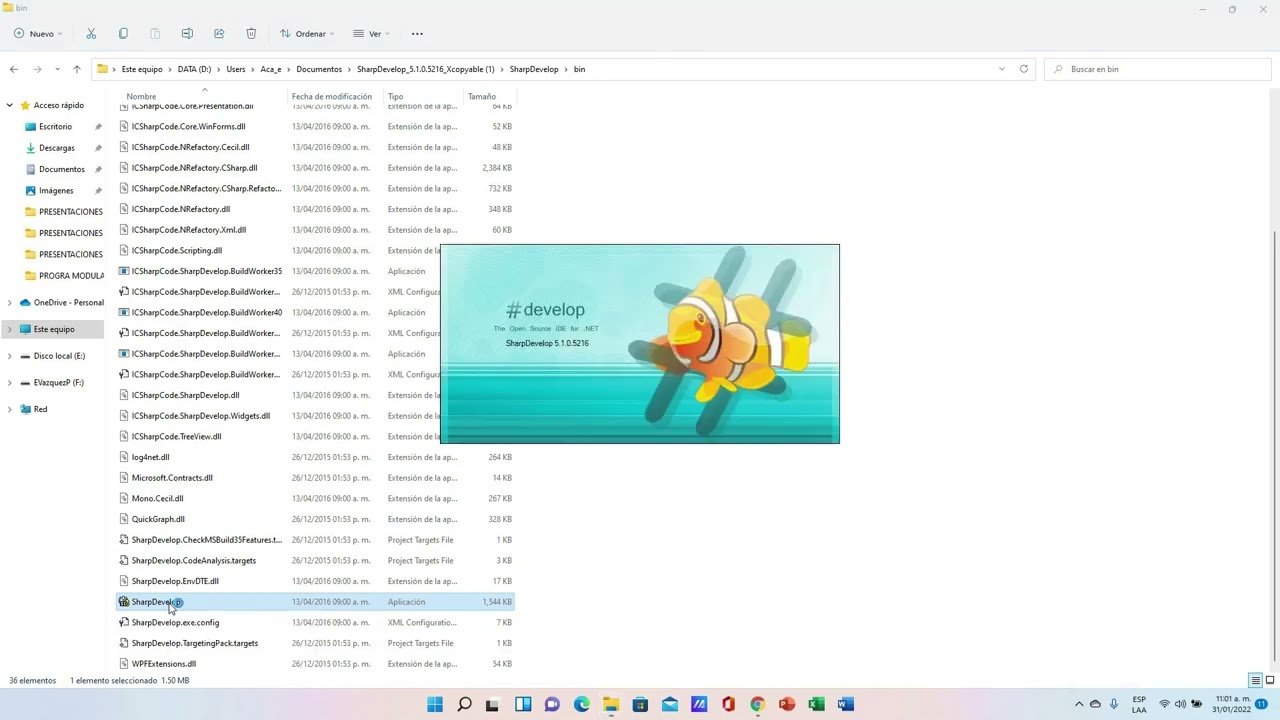Expand the EVazquezP (F:) node
The height and width of the screenshot is (720, 1280).
(10, 382)
